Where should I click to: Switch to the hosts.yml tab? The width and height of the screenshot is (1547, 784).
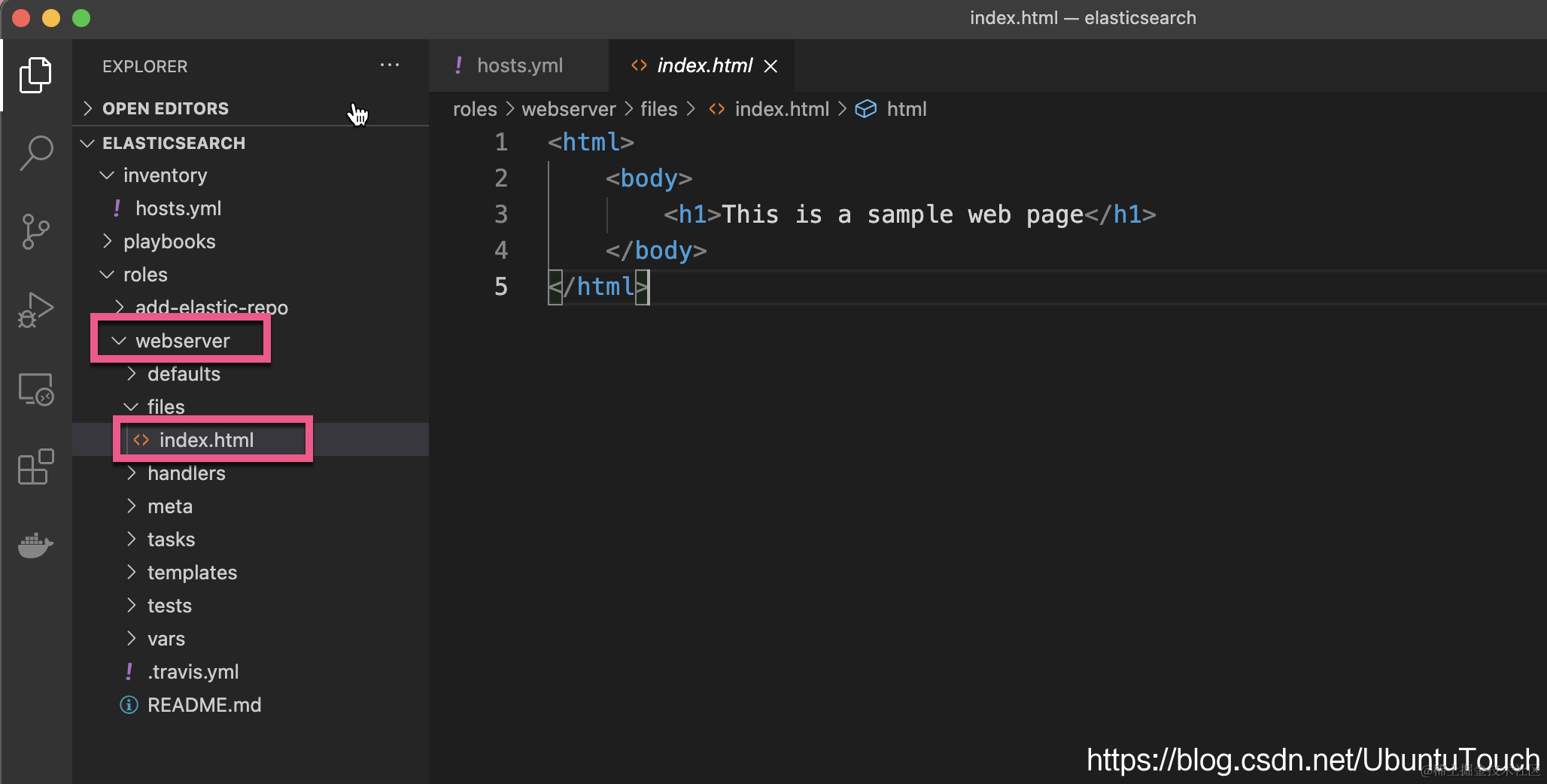point(519,65)
